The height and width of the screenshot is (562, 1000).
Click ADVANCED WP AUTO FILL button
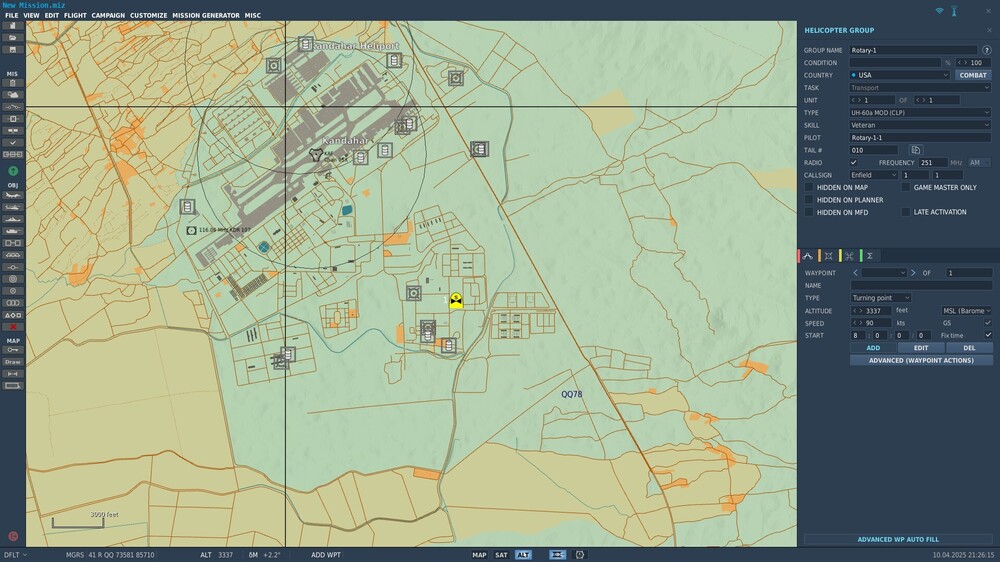[x=898, y=539]
